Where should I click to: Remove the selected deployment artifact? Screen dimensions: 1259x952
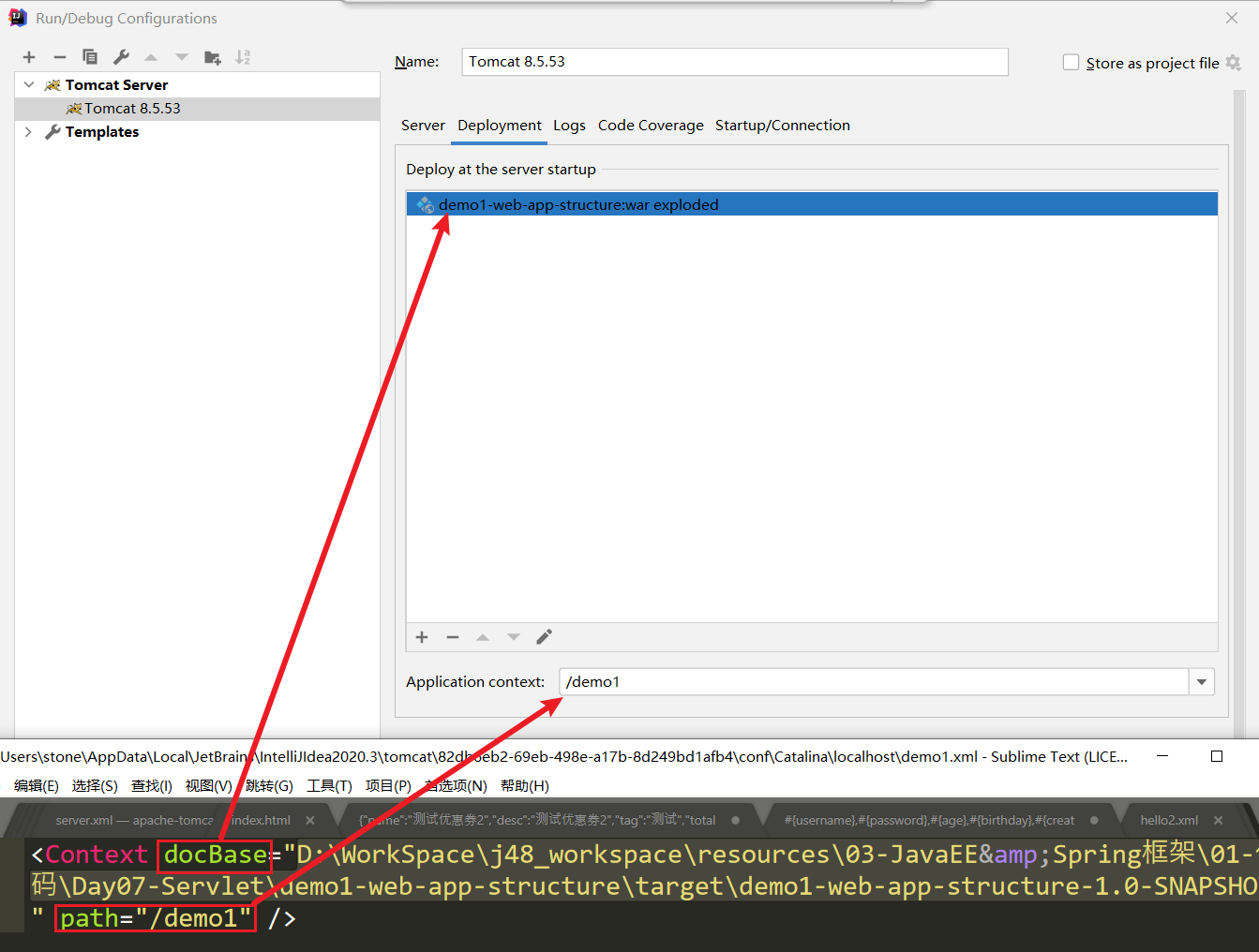point(453,637)
